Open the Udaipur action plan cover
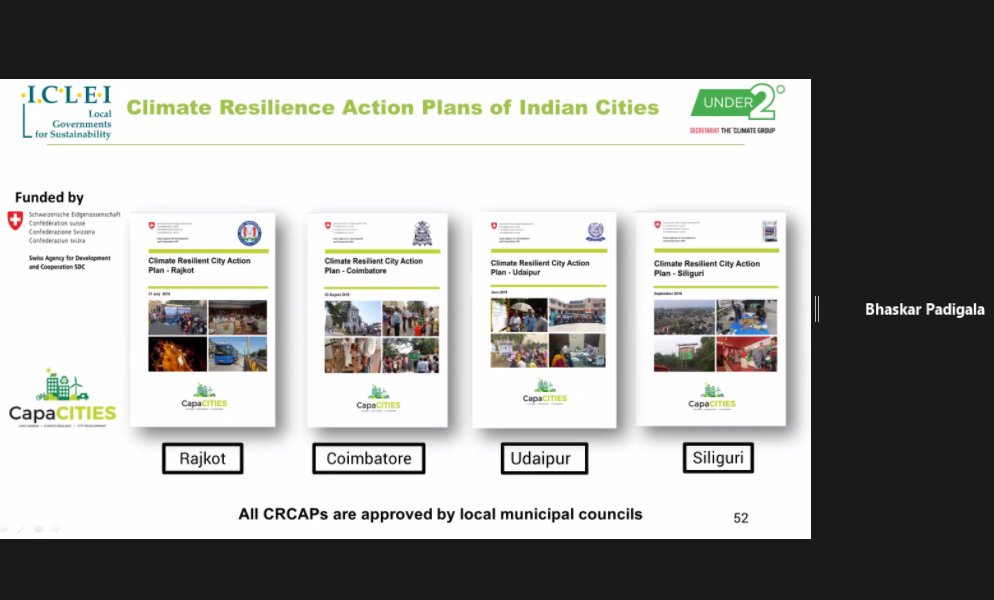Viewport: 994px width, 600px height. click(545, 320)
